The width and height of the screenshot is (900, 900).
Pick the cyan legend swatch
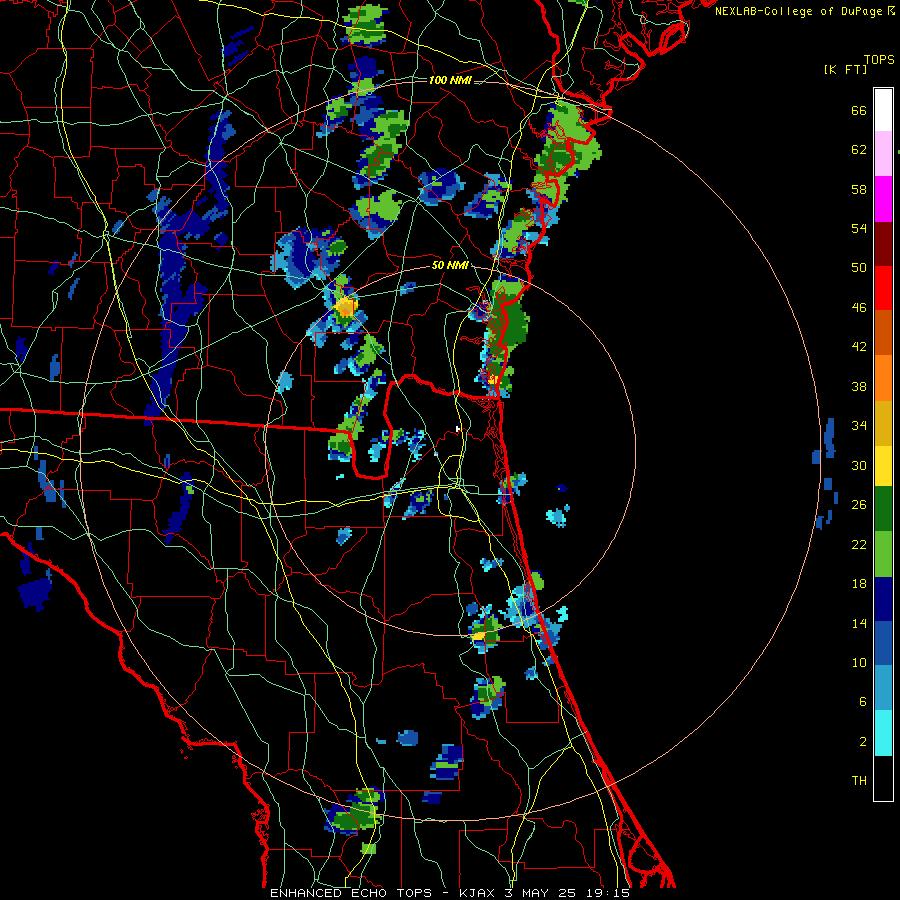pos(883,733)
